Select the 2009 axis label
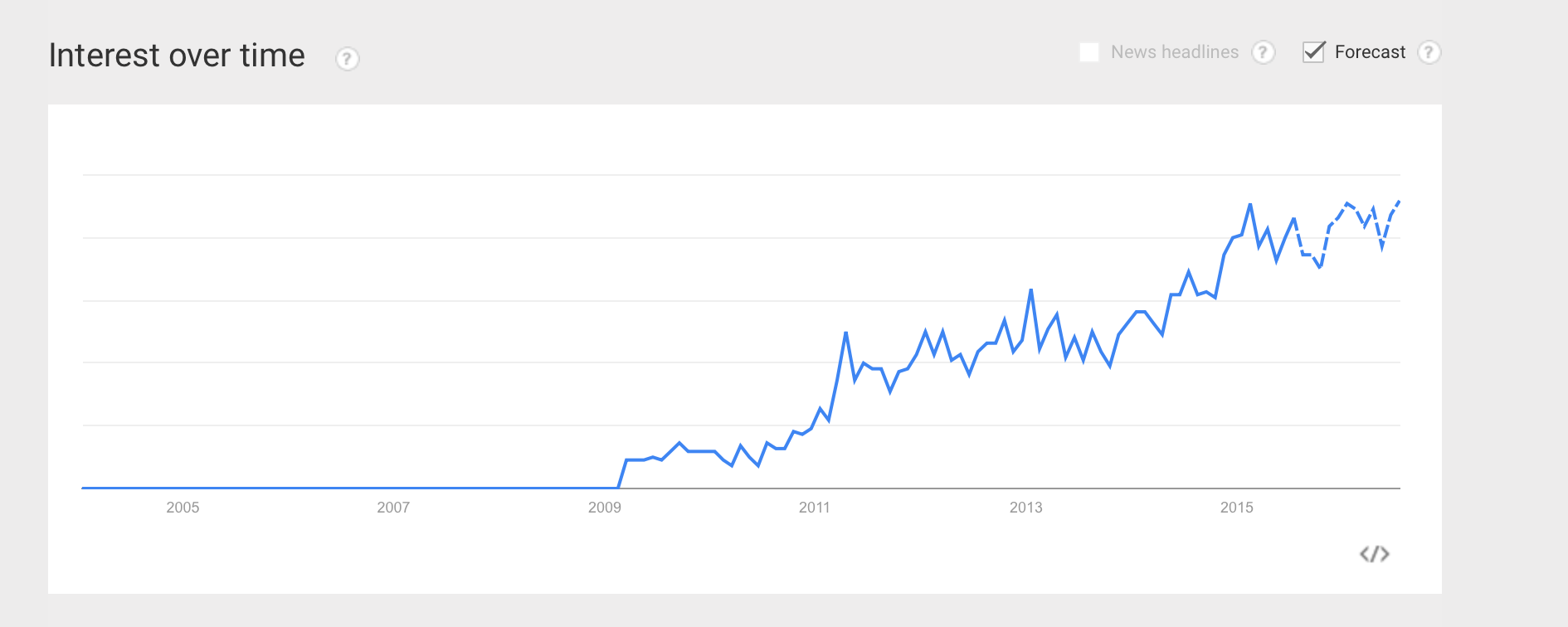Viewport: 1568px width, 627px height. pos(605,508)
